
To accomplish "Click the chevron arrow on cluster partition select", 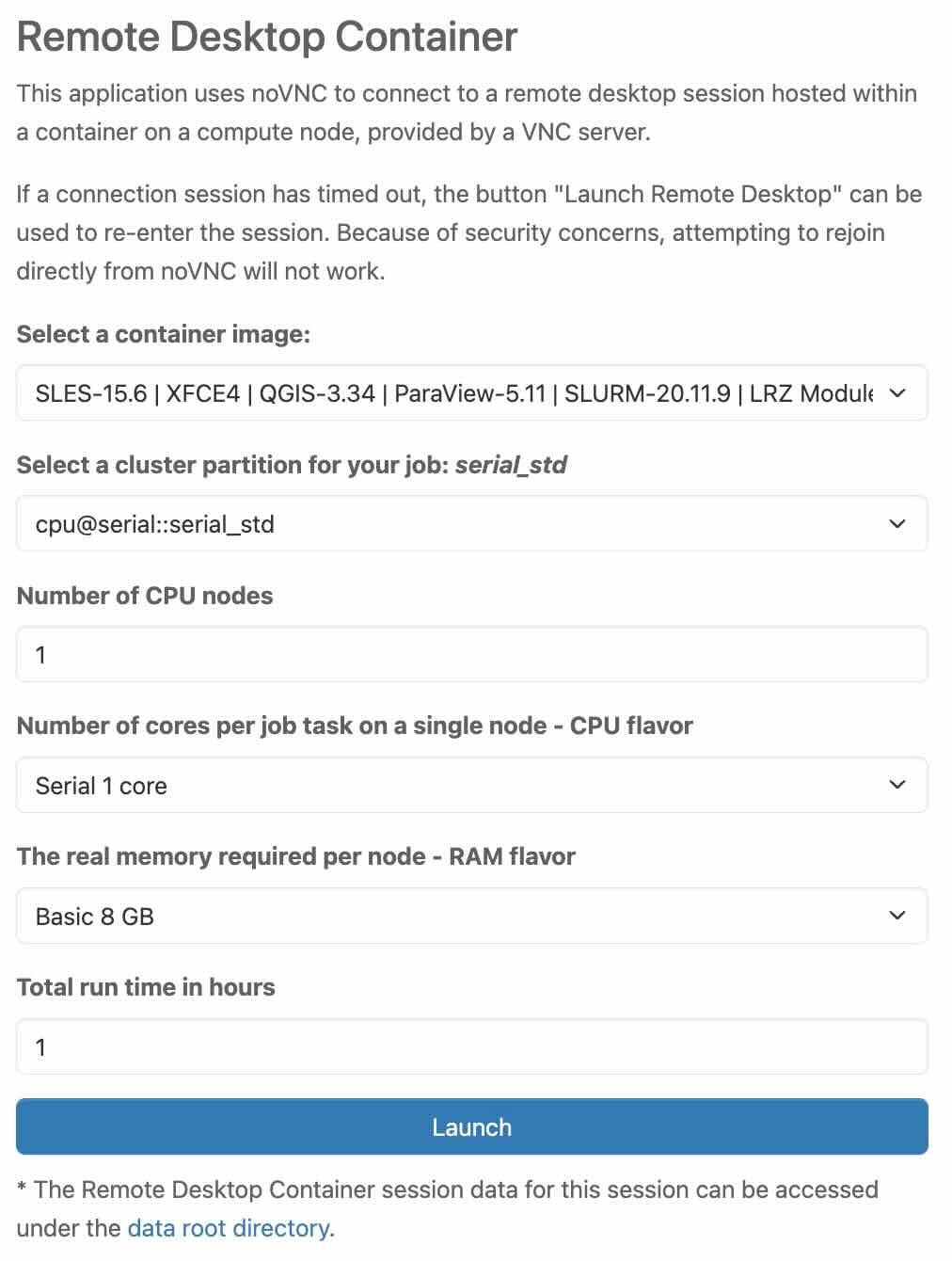I will point(896,524).
